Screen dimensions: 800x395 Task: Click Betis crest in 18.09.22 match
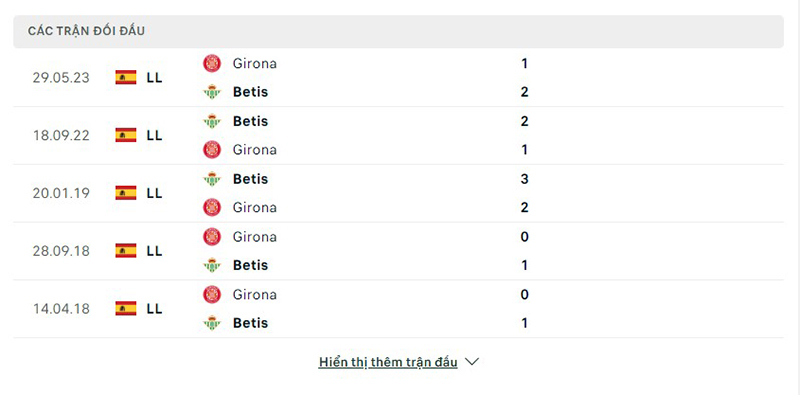click(x=212, y=121)
